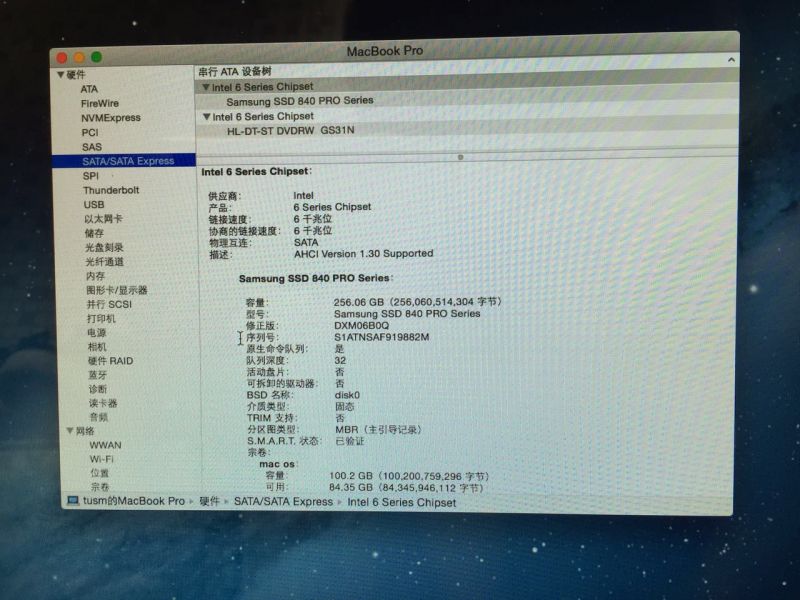800x600 pixels.
Task: Select HL-DT-ST DVDRW GS31N device row
Action: (x=466, y=131)
